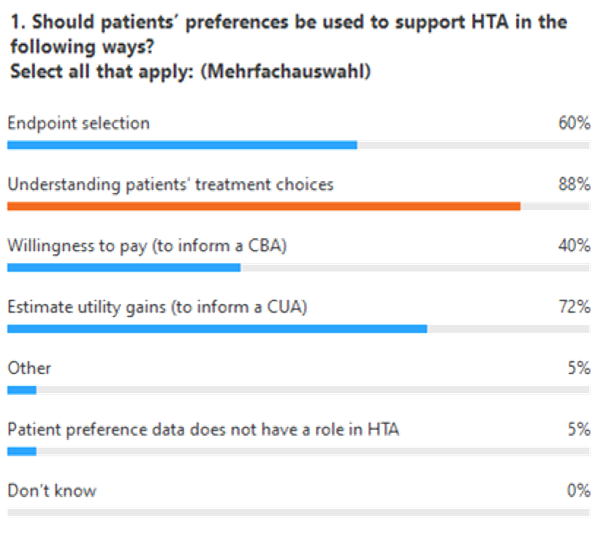Choose the "Other" poll answer label
This screenshot has height=535, width=613.
(29, 368)
